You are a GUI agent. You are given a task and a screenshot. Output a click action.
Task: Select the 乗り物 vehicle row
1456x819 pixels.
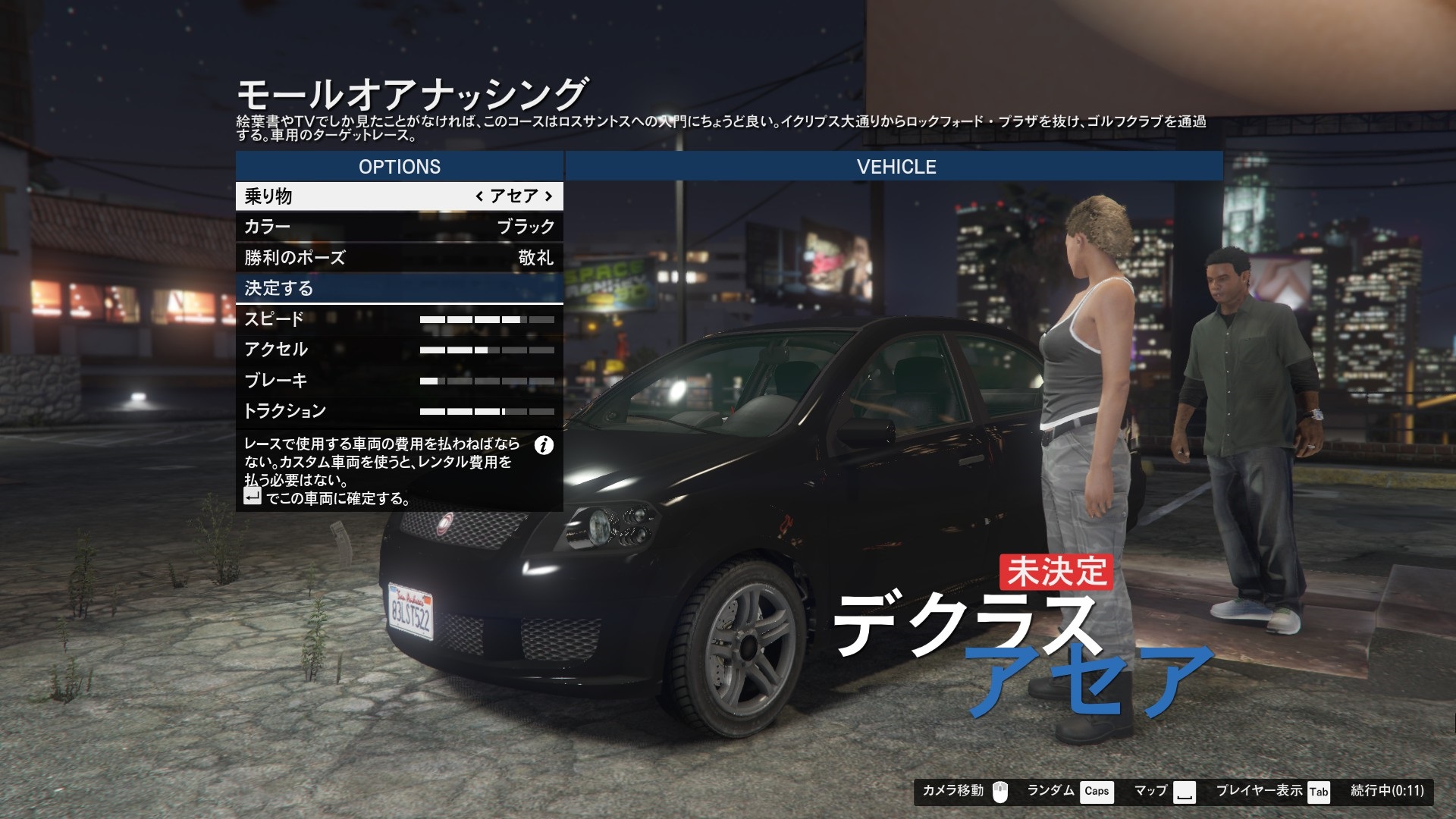[x=400, y=196]
